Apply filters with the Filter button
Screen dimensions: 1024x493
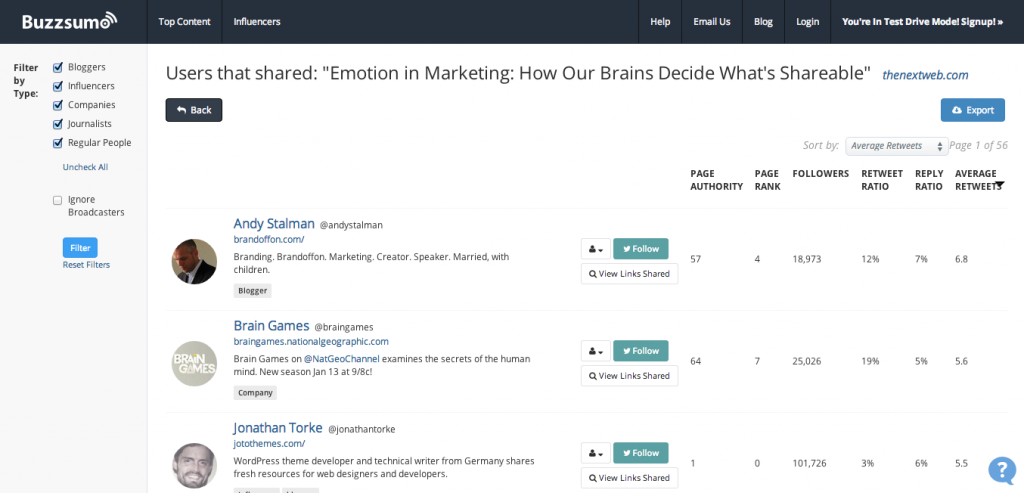[80, 248]
